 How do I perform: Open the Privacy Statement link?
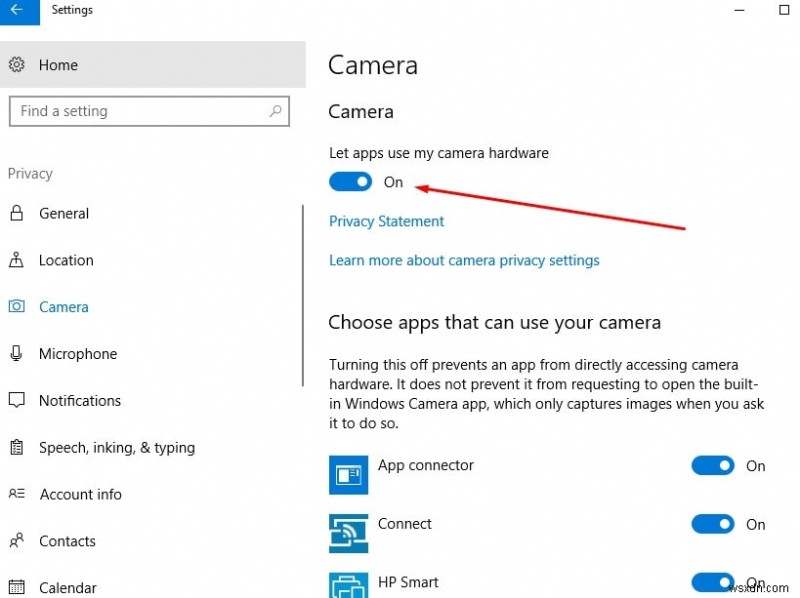coord(386,221)
